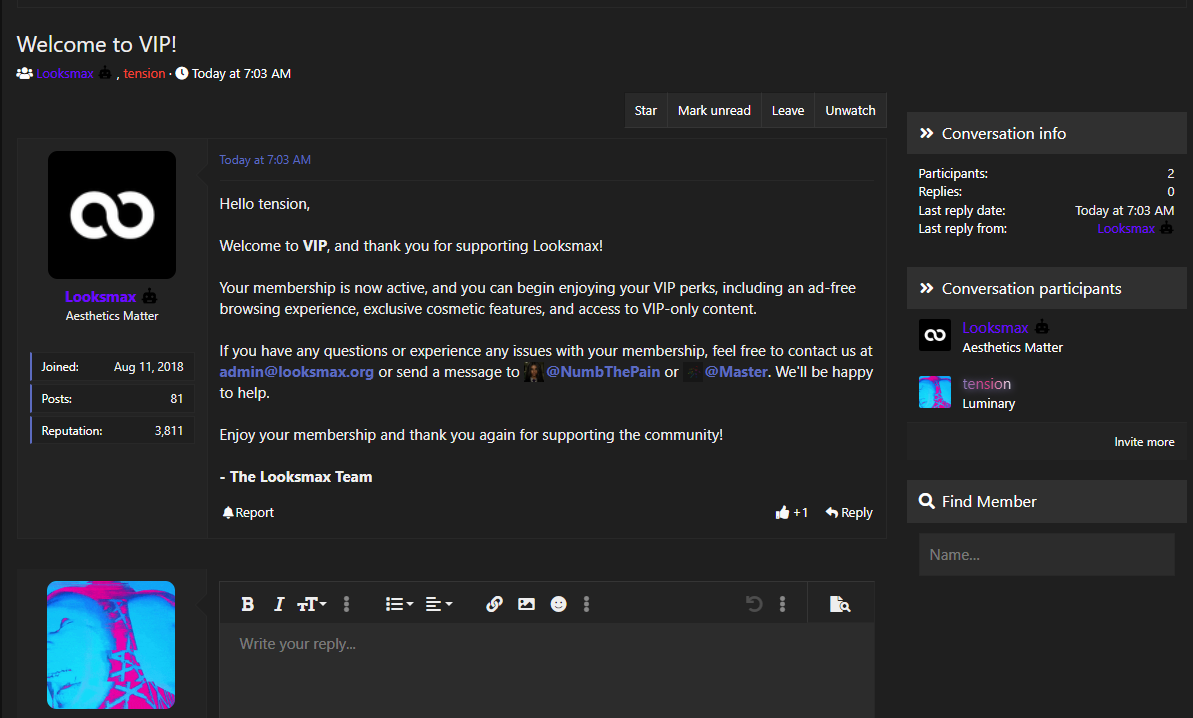Click the undo arrow in the editor

point(754,604)
